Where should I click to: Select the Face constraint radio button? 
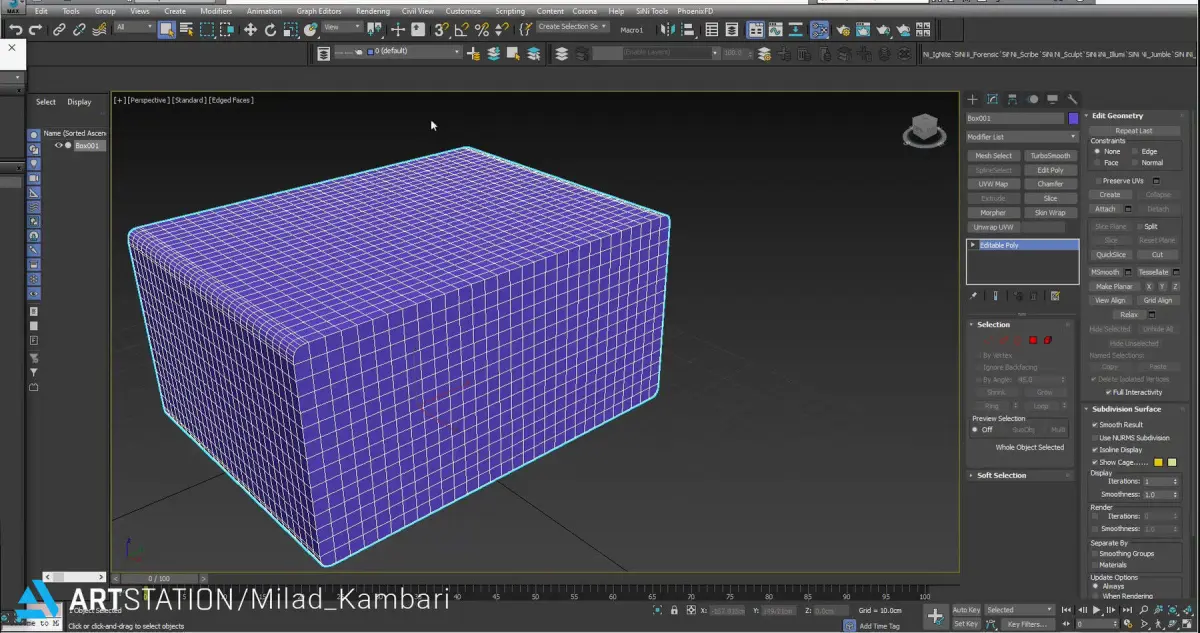pyautogui.click(x=1097, y=162)
